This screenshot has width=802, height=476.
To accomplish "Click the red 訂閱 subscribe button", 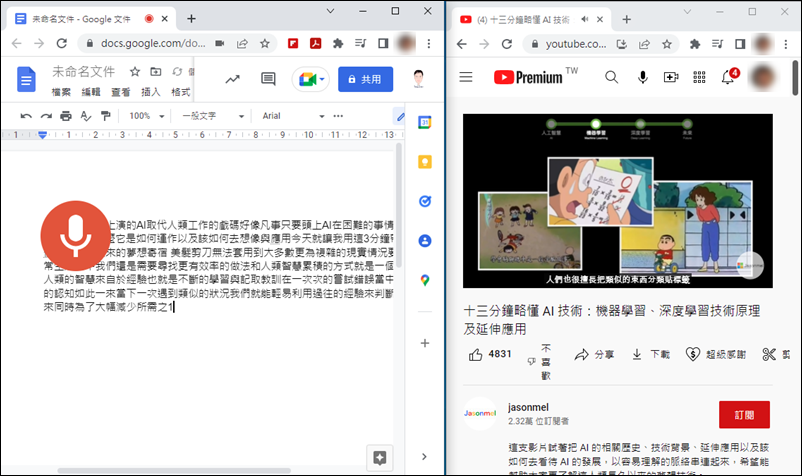I will pos(744,415).
